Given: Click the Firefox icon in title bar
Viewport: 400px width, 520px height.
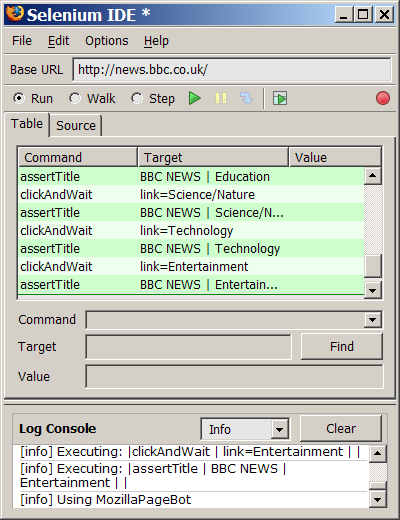Looking at the screenshot, I should pos(15,14).
